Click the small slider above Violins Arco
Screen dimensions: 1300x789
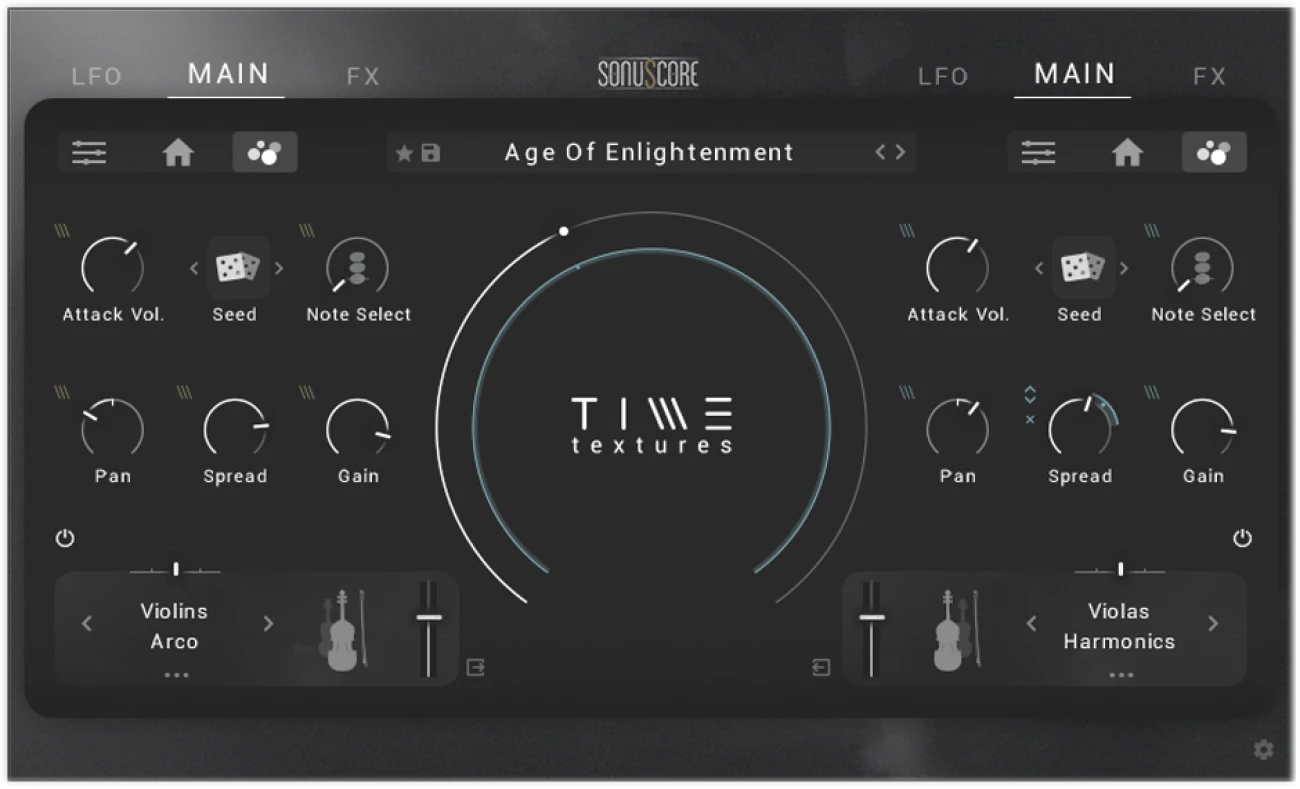175,569
